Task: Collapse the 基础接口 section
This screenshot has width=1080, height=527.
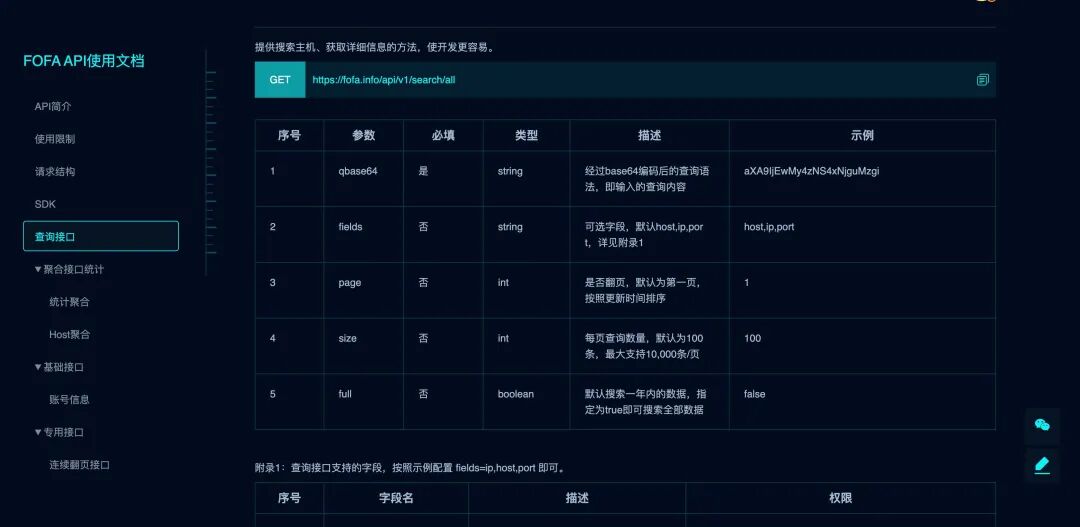Action: (59, 367)
